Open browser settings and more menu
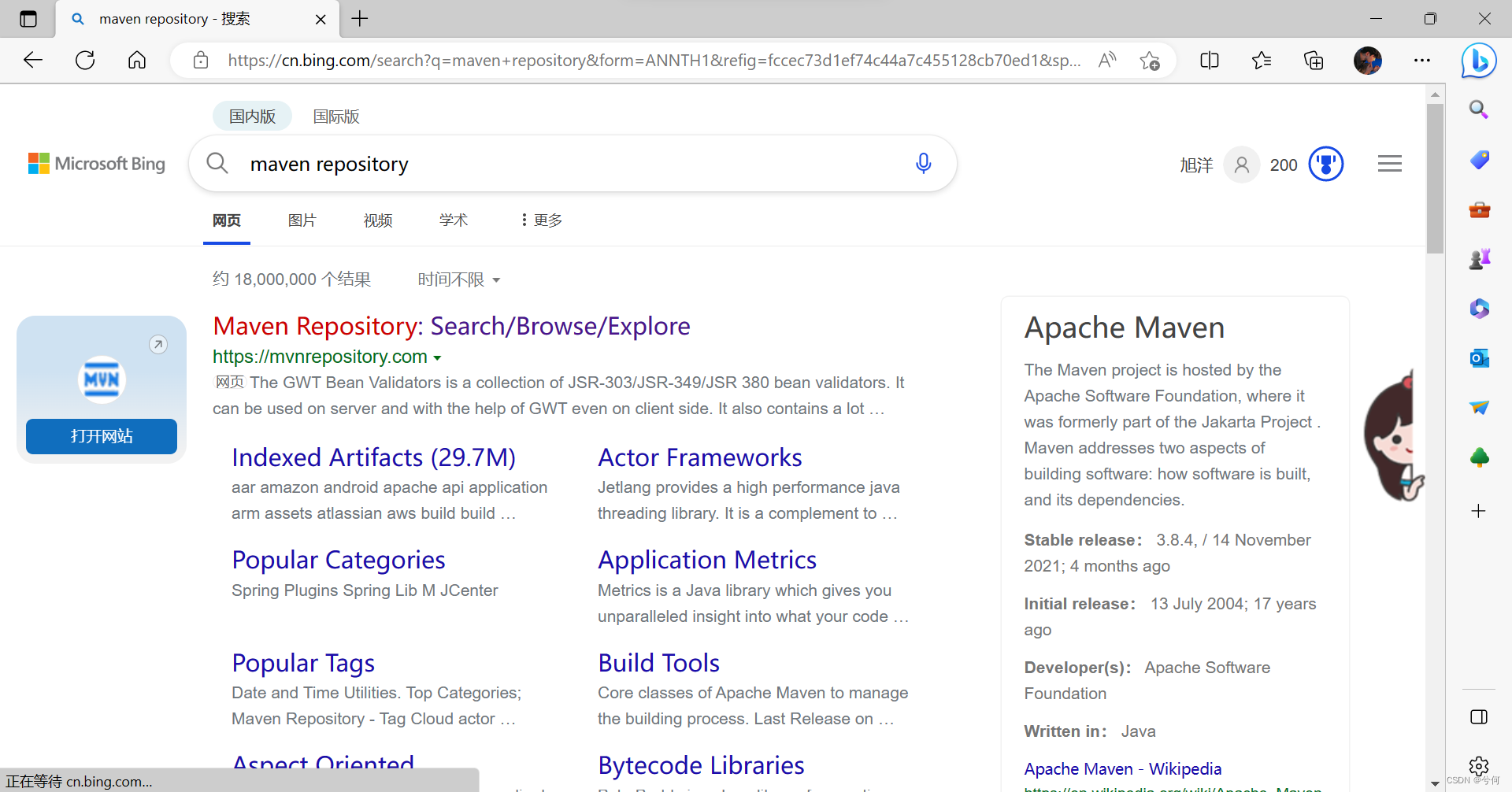This screenshot has width=1512, height=792. [1422, 61]
